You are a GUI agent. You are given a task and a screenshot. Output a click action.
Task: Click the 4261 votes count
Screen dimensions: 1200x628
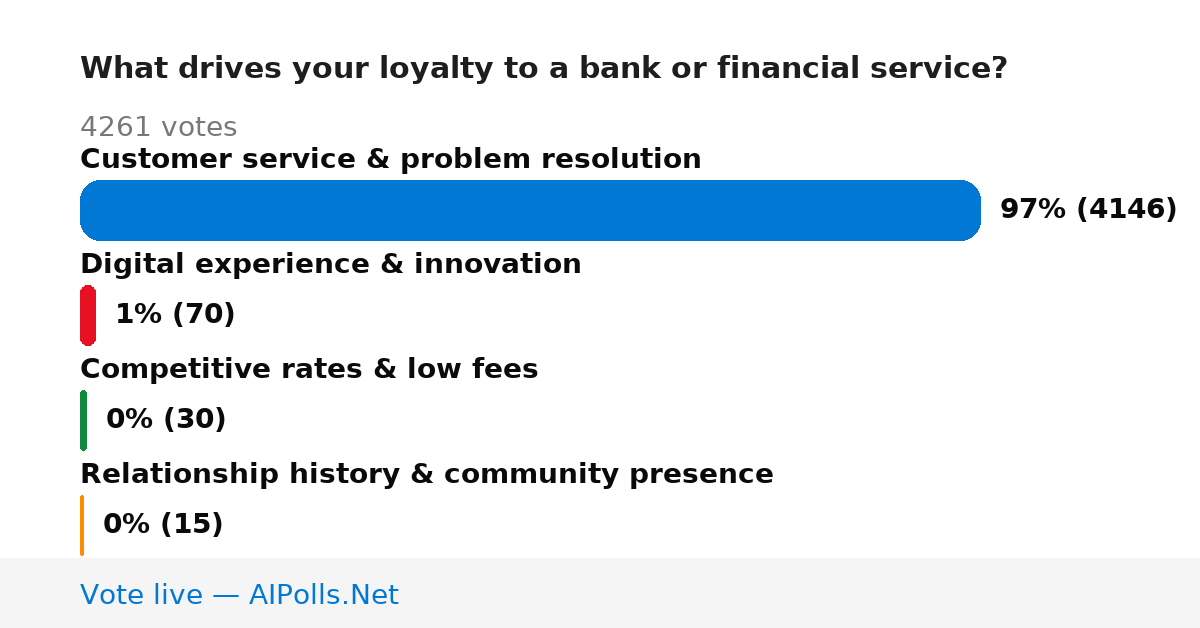click(x=158, y=128)
